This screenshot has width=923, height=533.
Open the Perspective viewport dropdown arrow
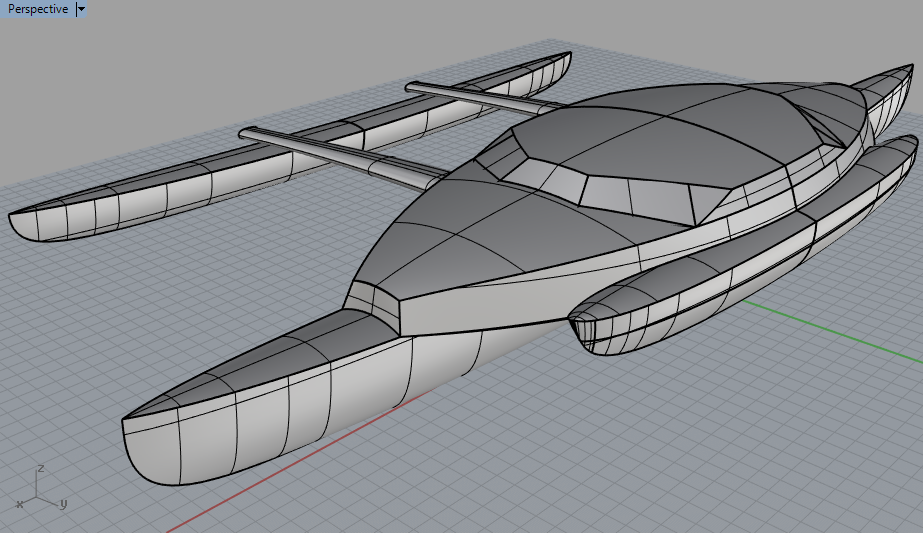pos(81,9)
